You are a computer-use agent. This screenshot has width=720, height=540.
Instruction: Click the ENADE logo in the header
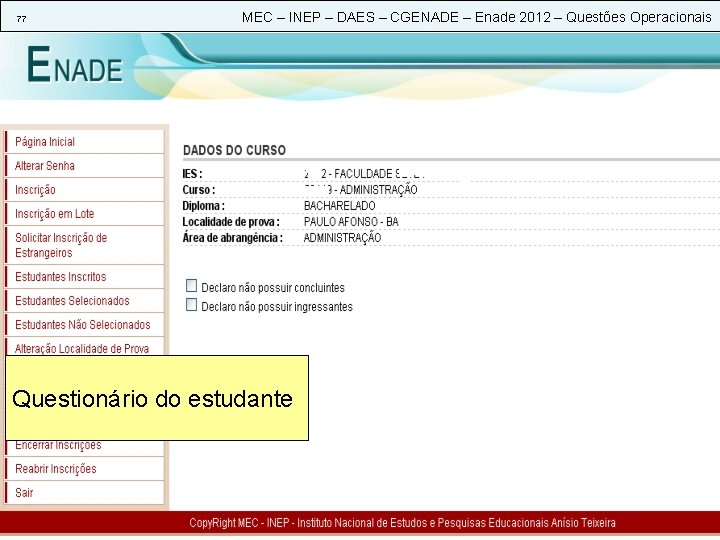point(75,65)
